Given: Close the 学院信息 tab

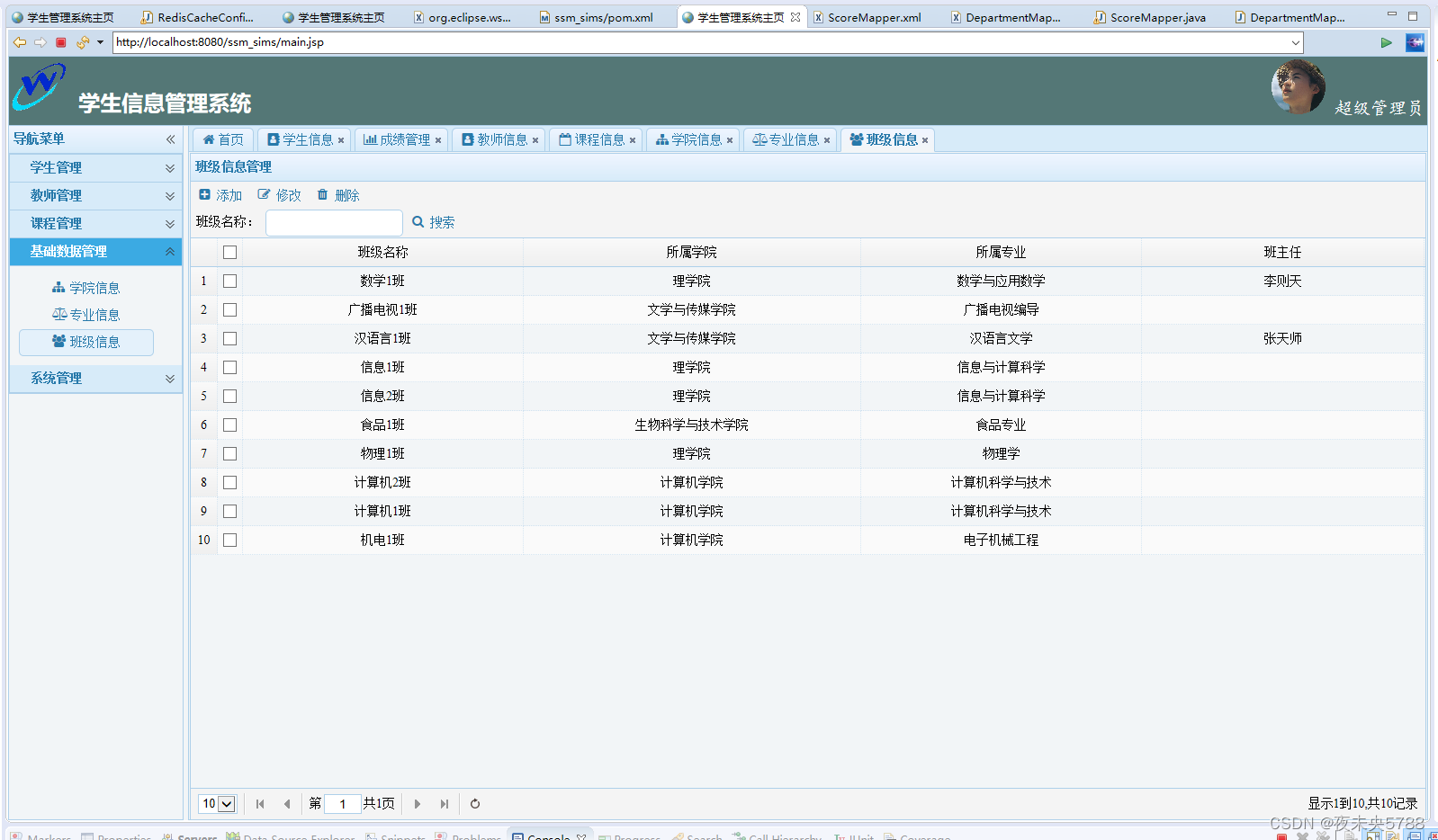Looking at the screenshot, I should 730,140.
